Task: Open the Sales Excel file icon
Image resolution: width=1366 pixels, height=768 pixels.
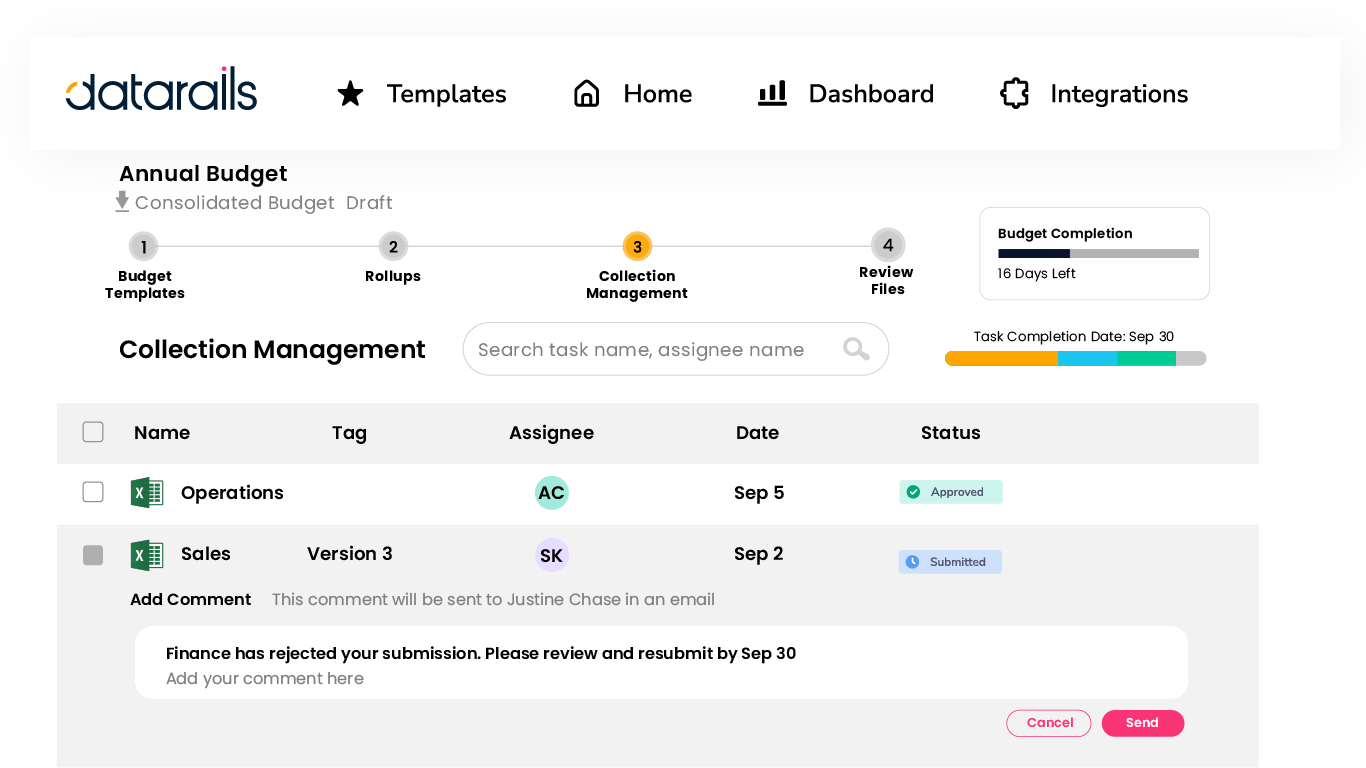Action: 147,555
